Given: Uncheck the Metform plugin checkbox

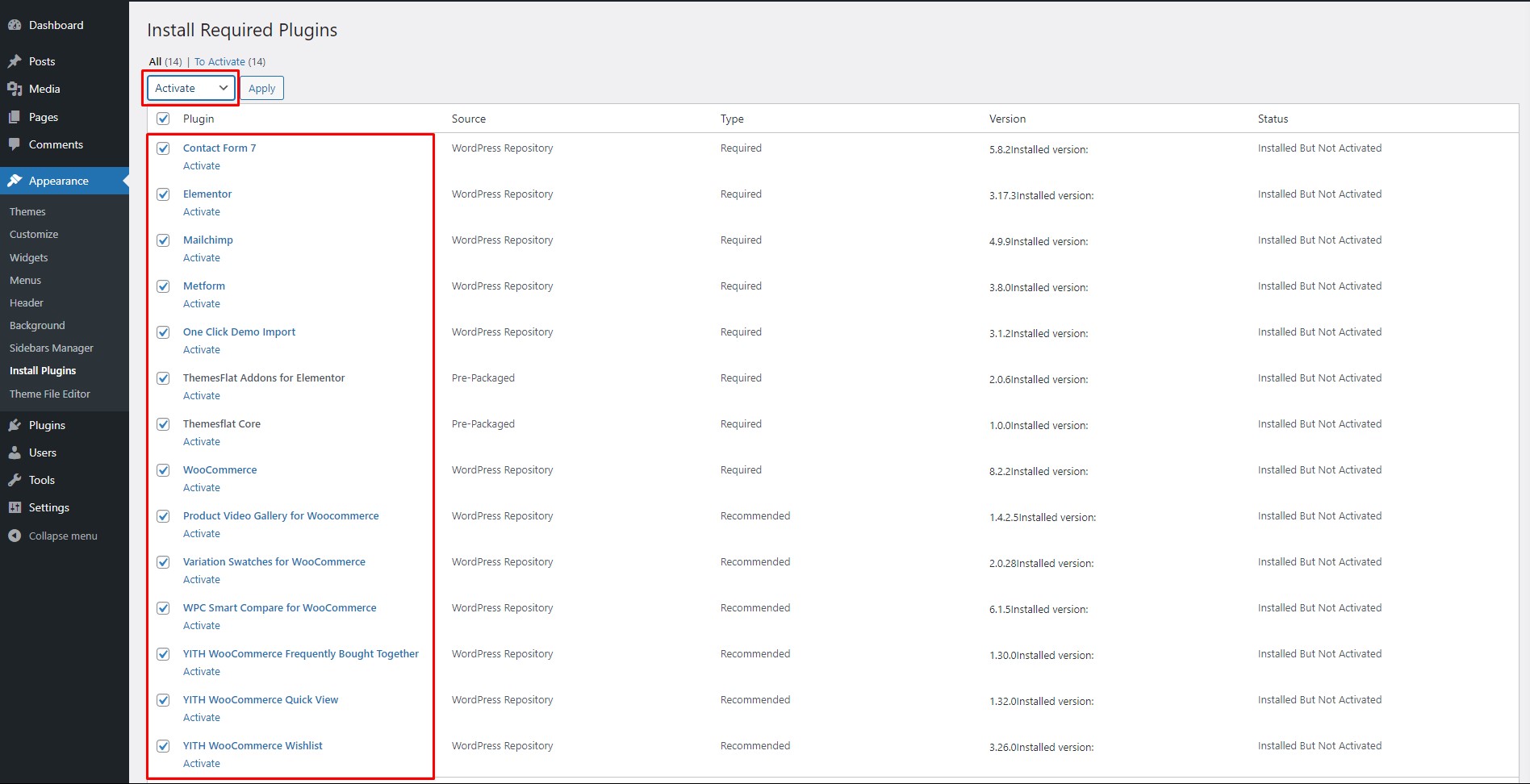Looking at the screenshot, I should (163, 286).
